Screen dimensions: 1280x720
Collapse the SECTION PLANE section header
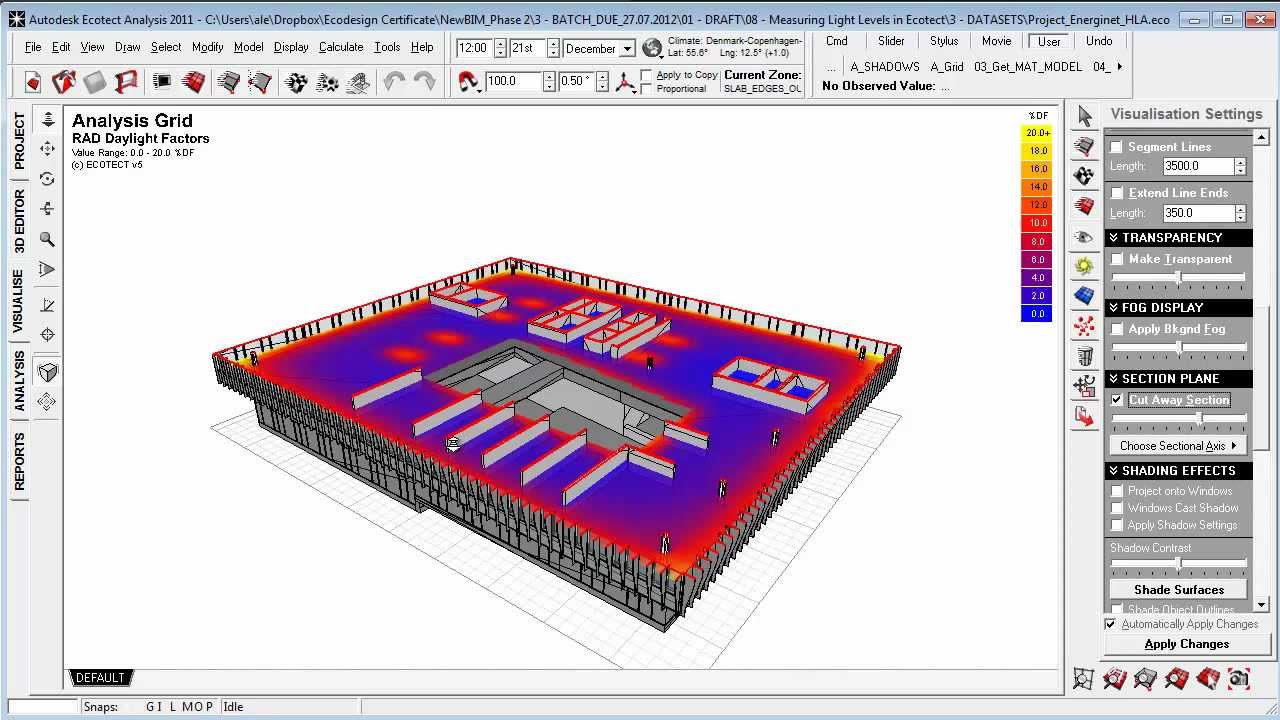click(x=1179, y=379)
